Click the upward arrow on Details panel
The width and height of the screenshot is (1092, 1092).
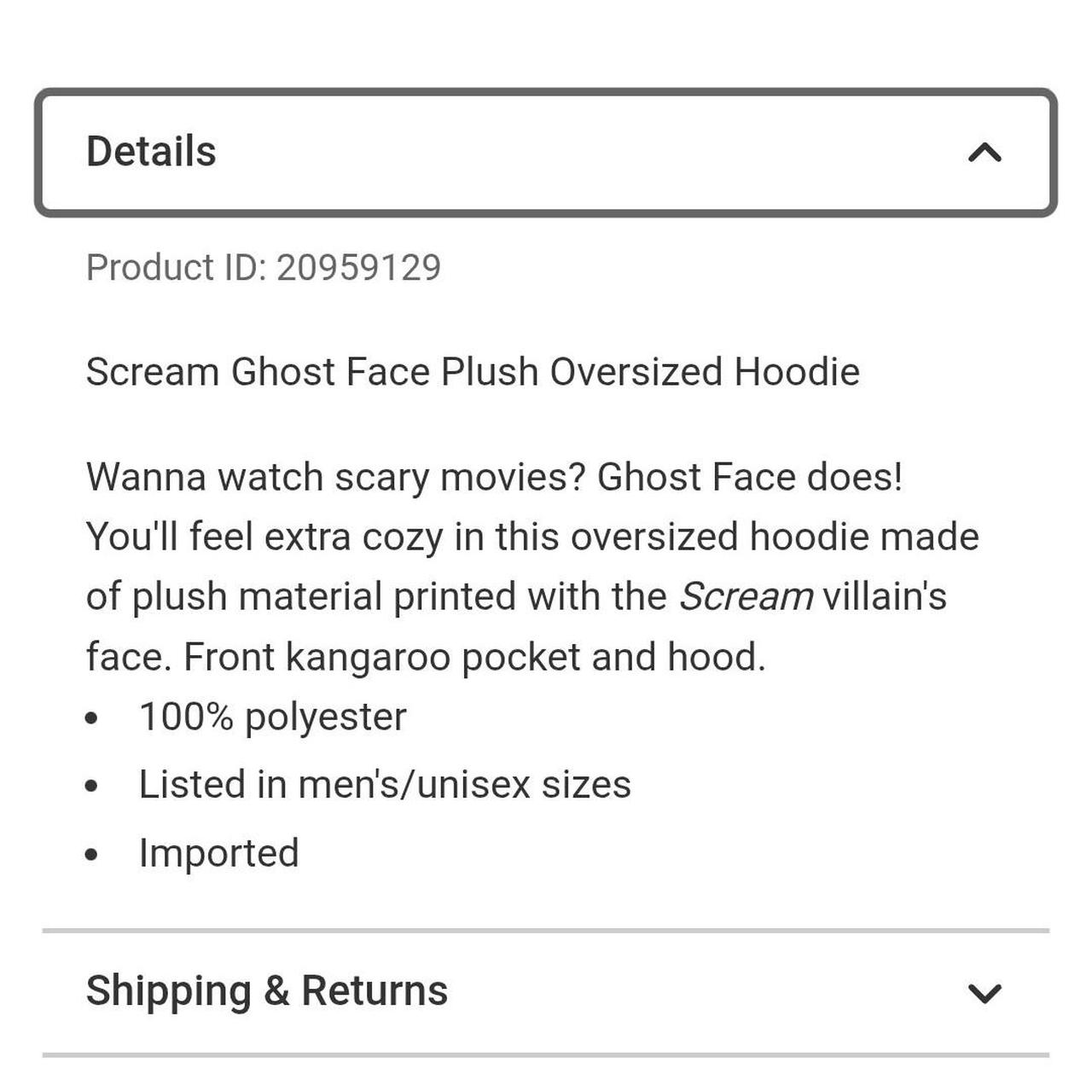pos(985,152)
